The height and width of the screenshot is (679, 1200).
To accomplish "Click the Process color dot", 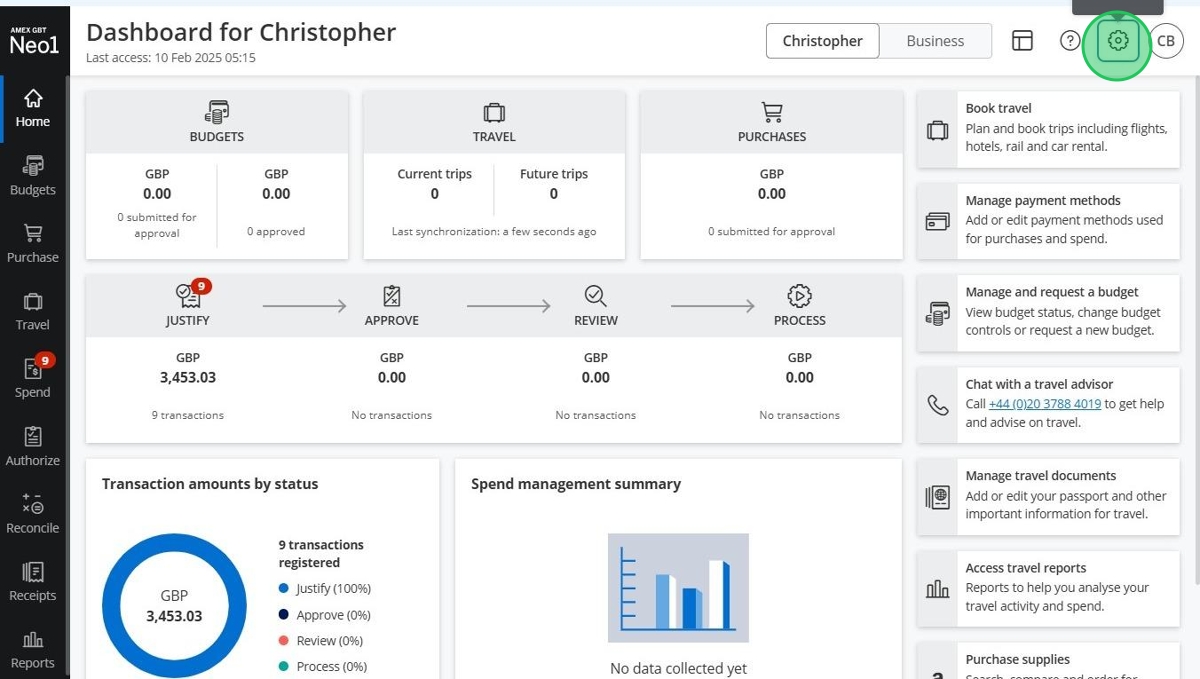I will [284, 667].
